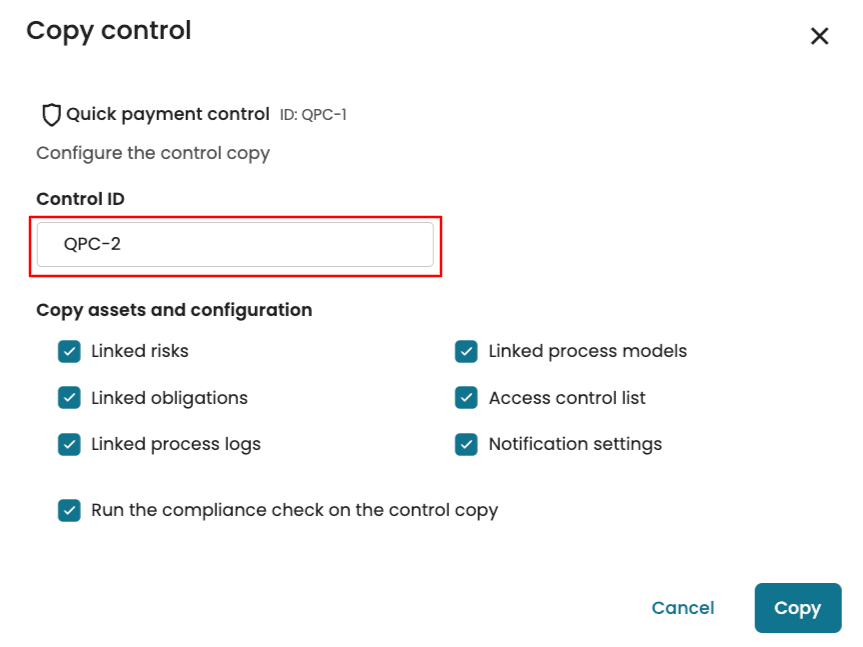Click the 'ID: QPC-1' identifier text
Screen dimensions: 863x647
click(313, 115)
